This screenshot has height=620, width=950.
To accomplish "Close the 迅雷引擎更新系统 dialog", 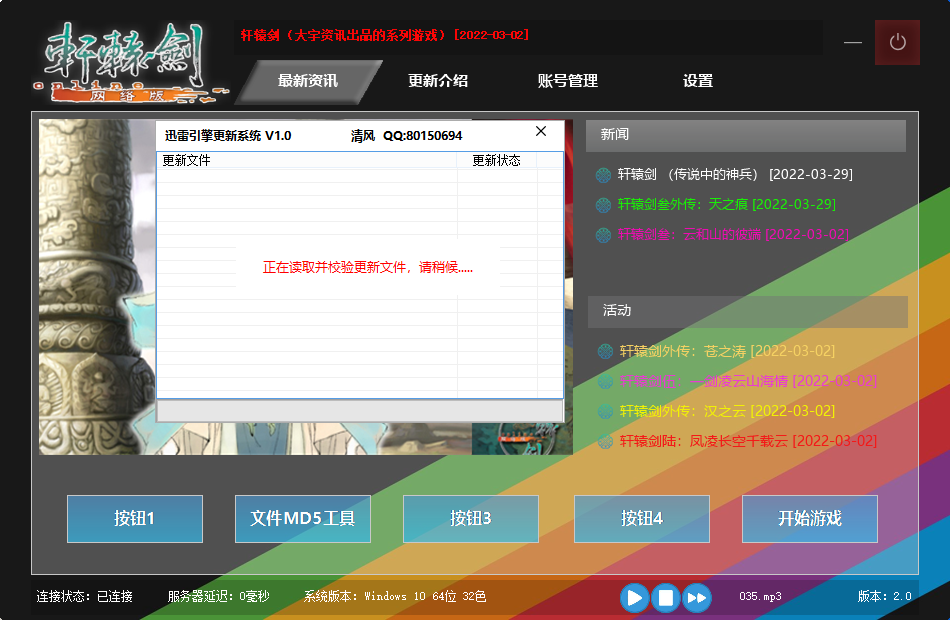I will [x=541, y=132].
